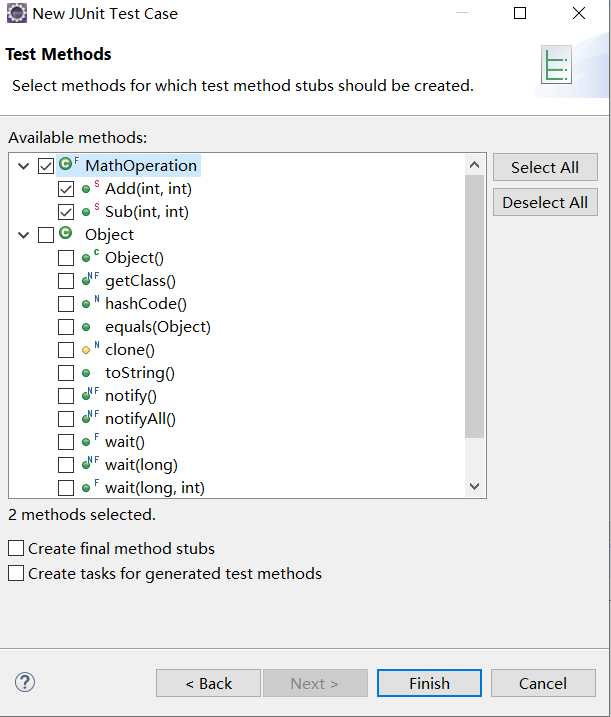Click the equals(Object) method icon
The image size is (611, 717).
86,326
